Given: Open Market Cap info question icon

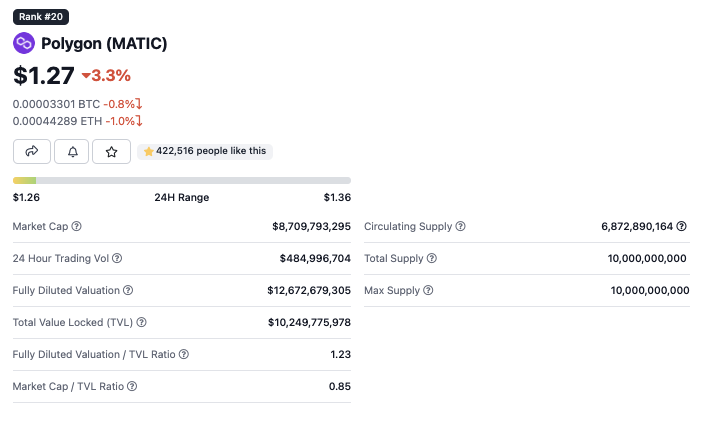Looking at the screenshot, I should point(77,226).
